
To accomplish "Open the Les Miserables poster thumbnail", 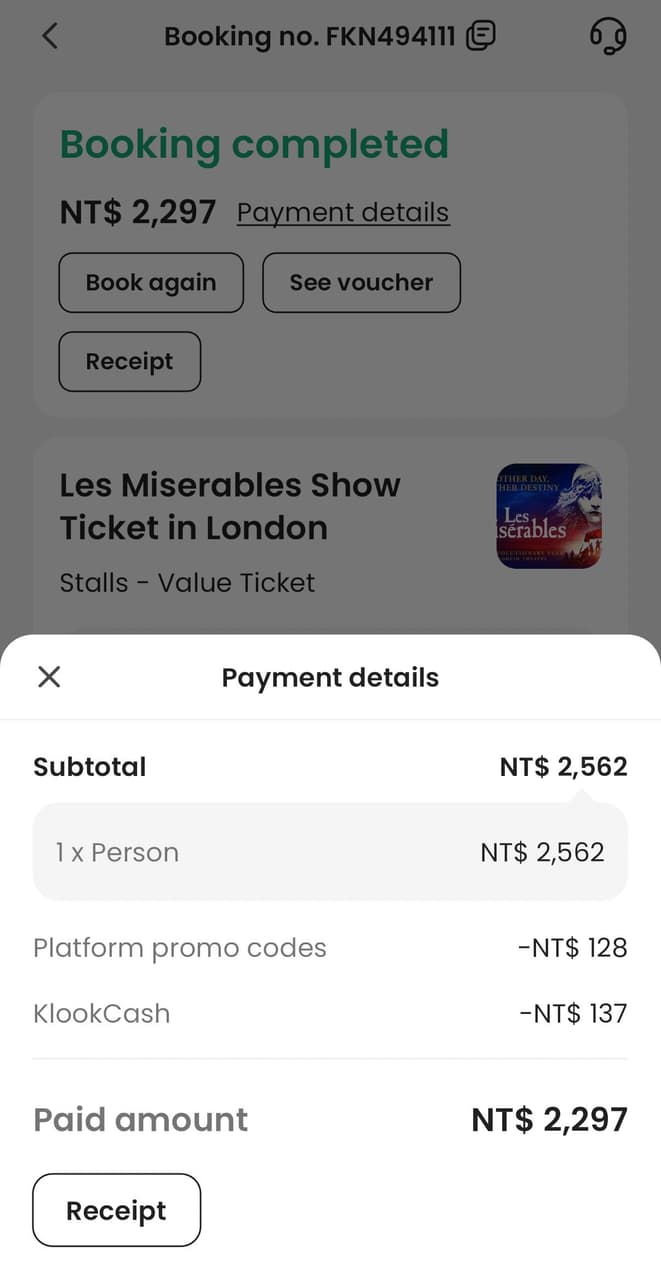I will 549,516.
